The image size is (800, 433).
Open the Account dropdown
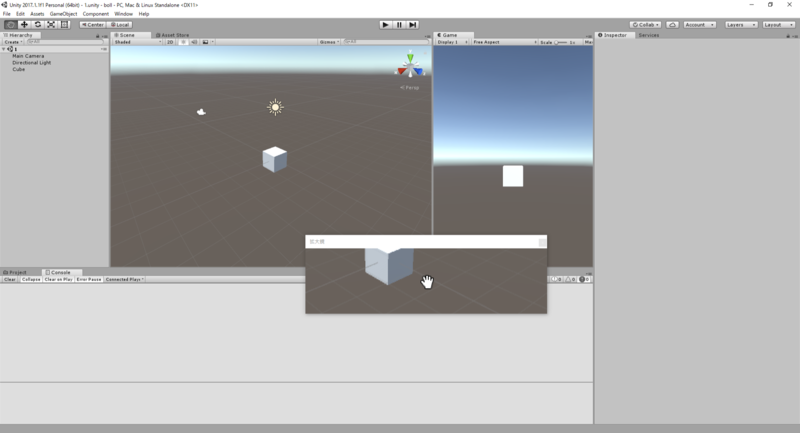699,24
